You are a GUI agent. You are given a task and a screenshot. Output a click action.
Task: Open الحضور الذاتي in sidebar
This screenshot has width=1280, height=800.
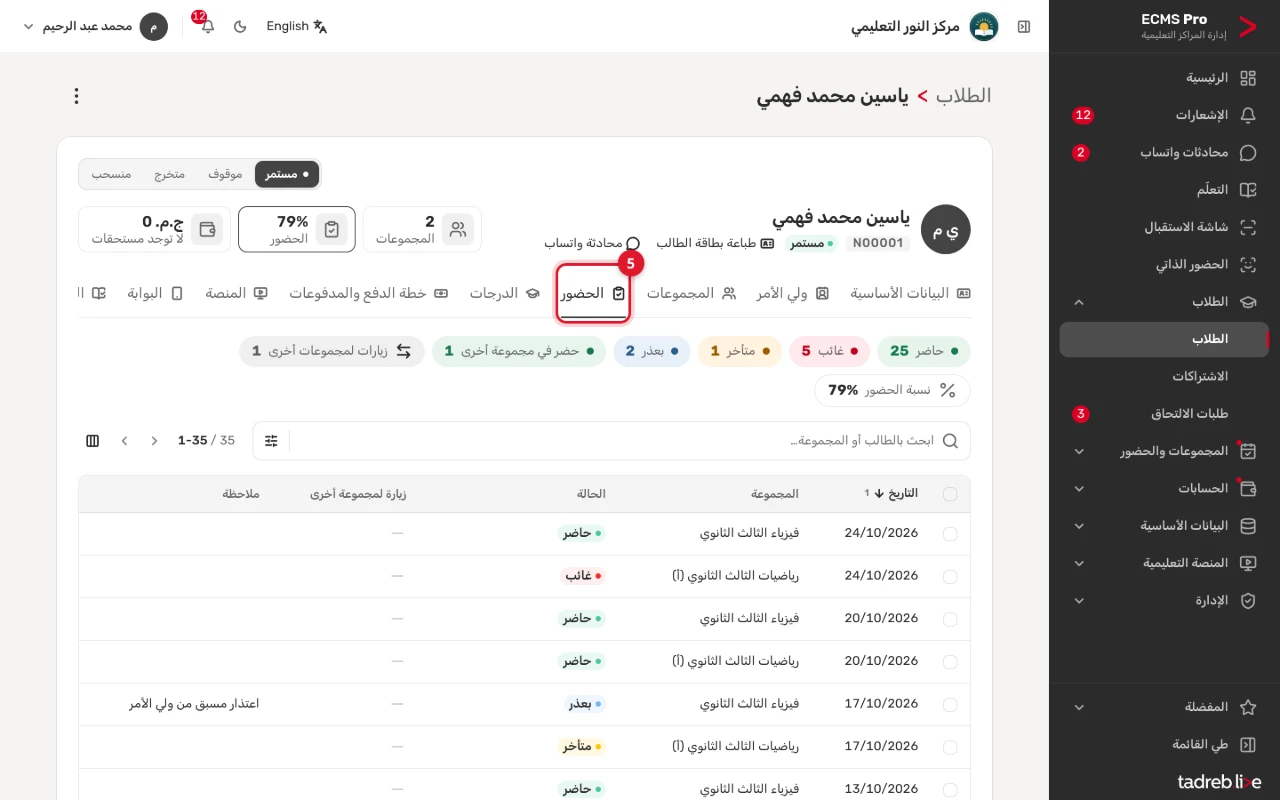(x=1164, y=265)
